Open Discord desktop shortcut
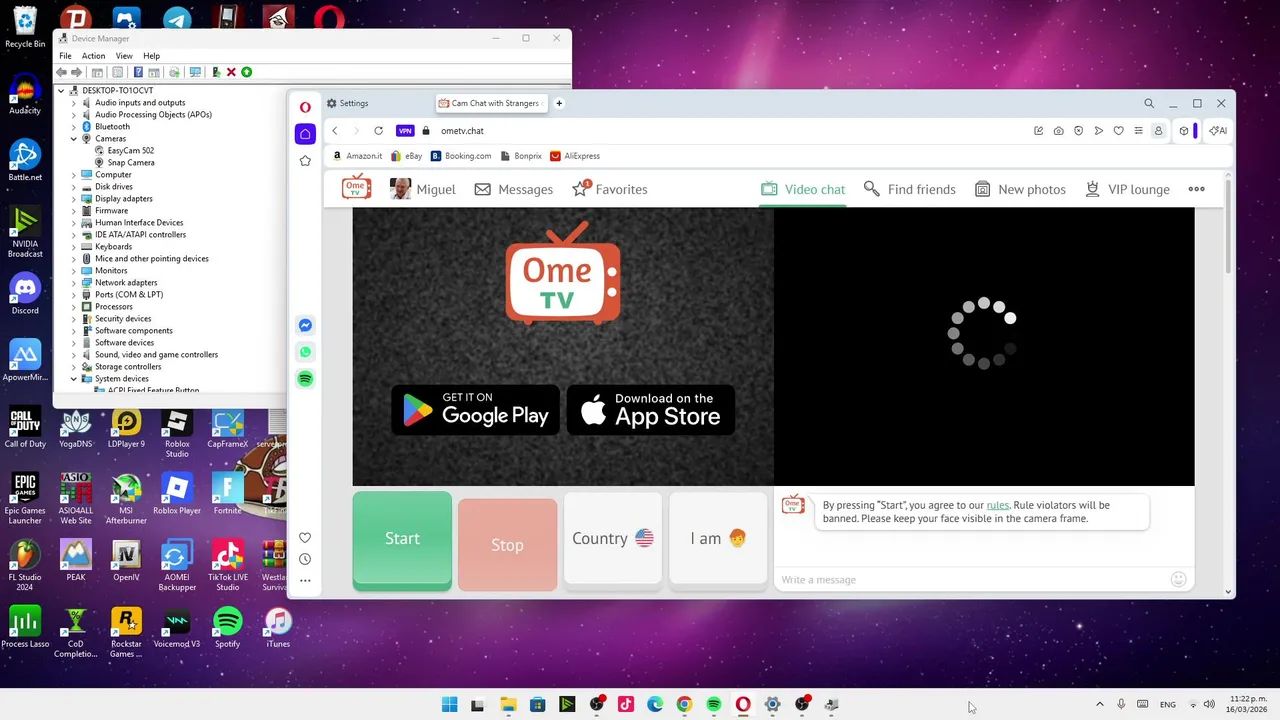This screenshot has width=1280, height=720. (25, 294)
